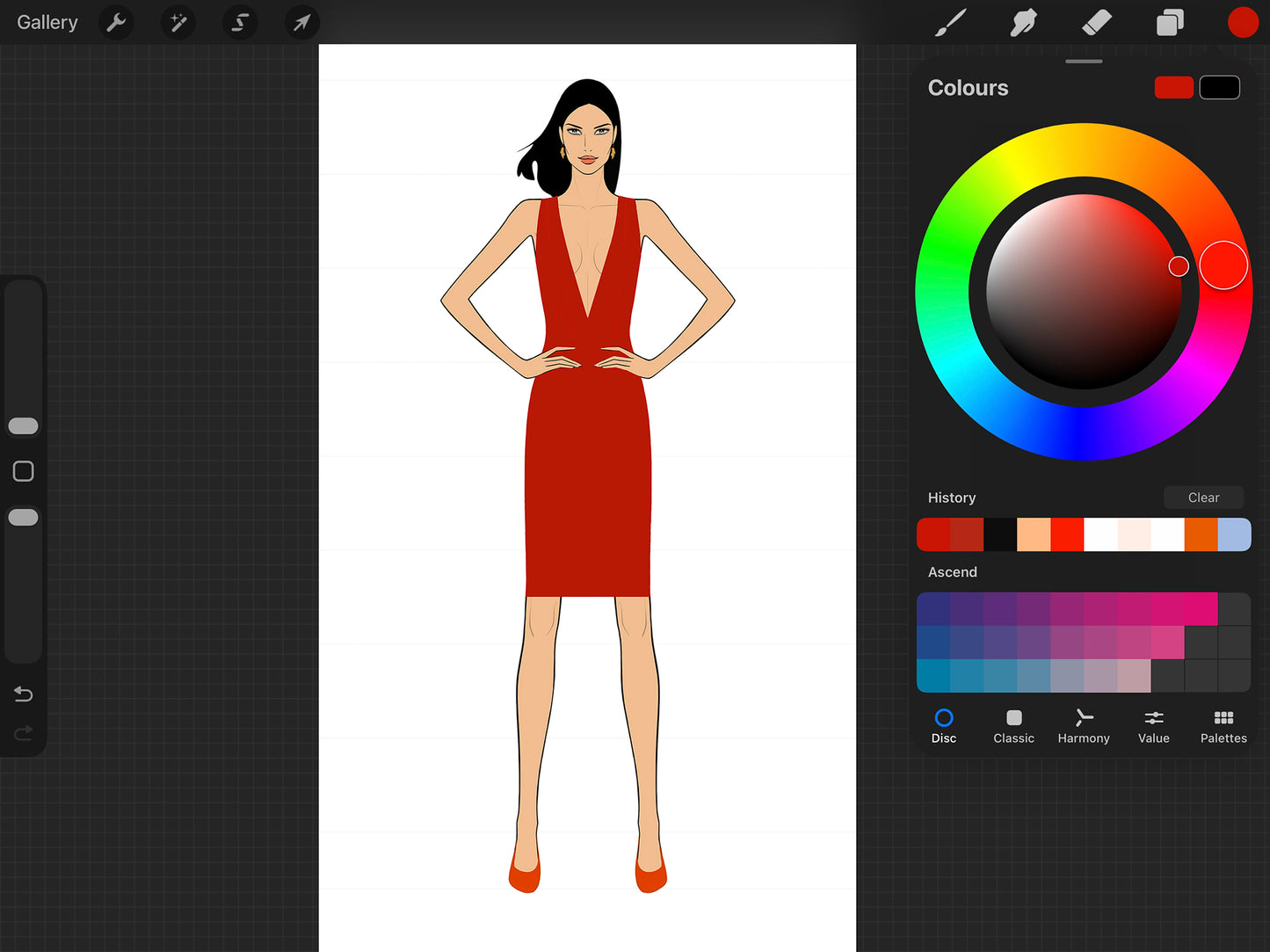The height and width of the screenshot is (952, 1270).
Task: Choose hot pink swatch in Ascend top row
Action: coord(1201,609)
